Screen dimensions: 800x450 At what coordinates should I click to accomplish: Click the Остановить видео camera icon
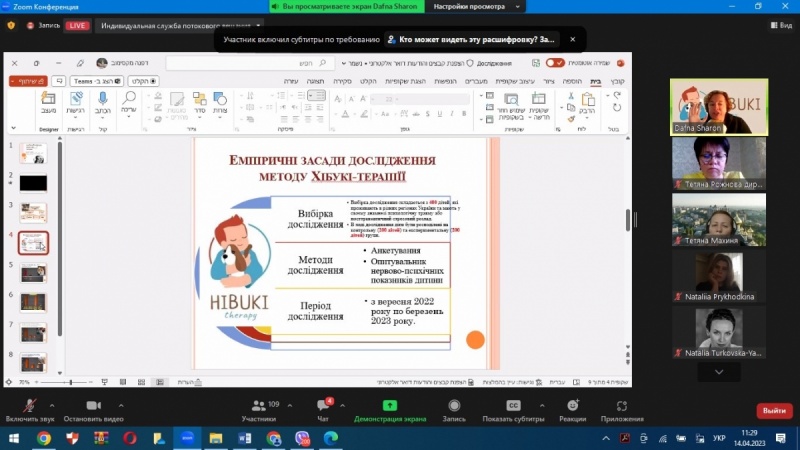(x=93, y=405)
